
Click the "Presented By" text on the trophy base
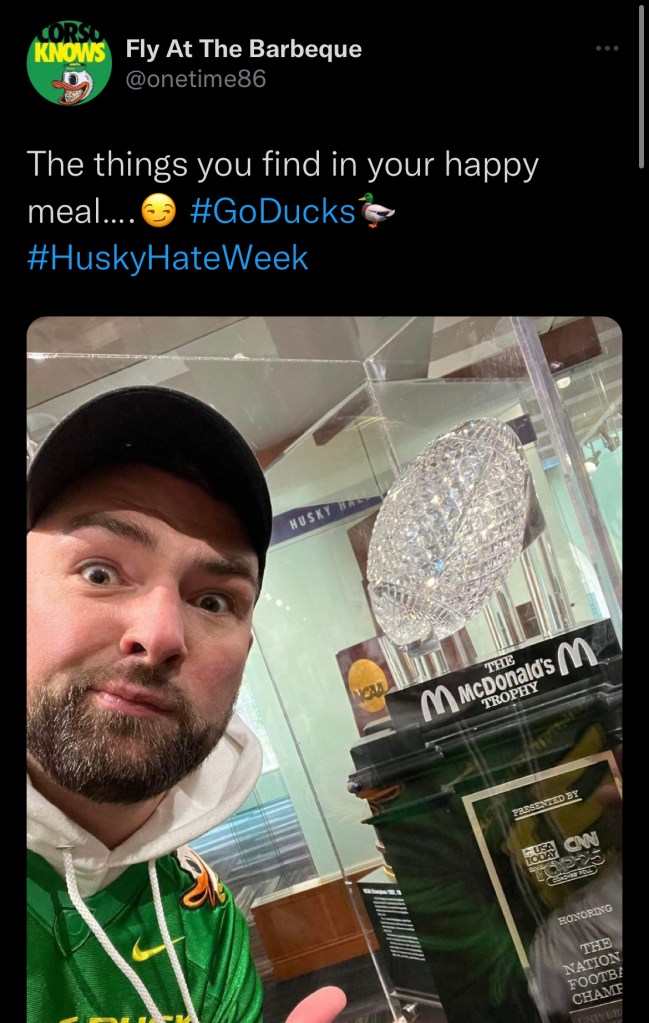[x=544, y=803]
